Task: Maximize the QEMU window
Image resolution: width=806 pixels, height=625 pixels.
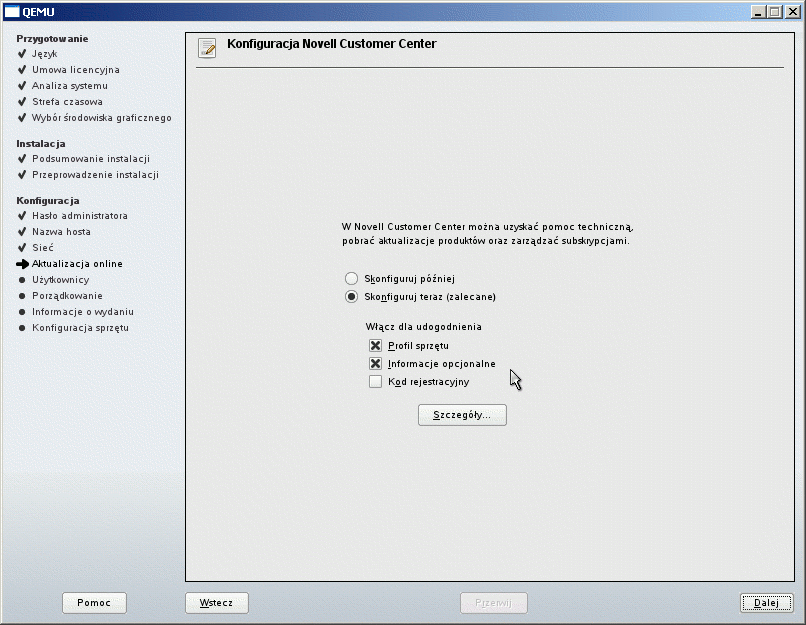Action: (775, 12)
